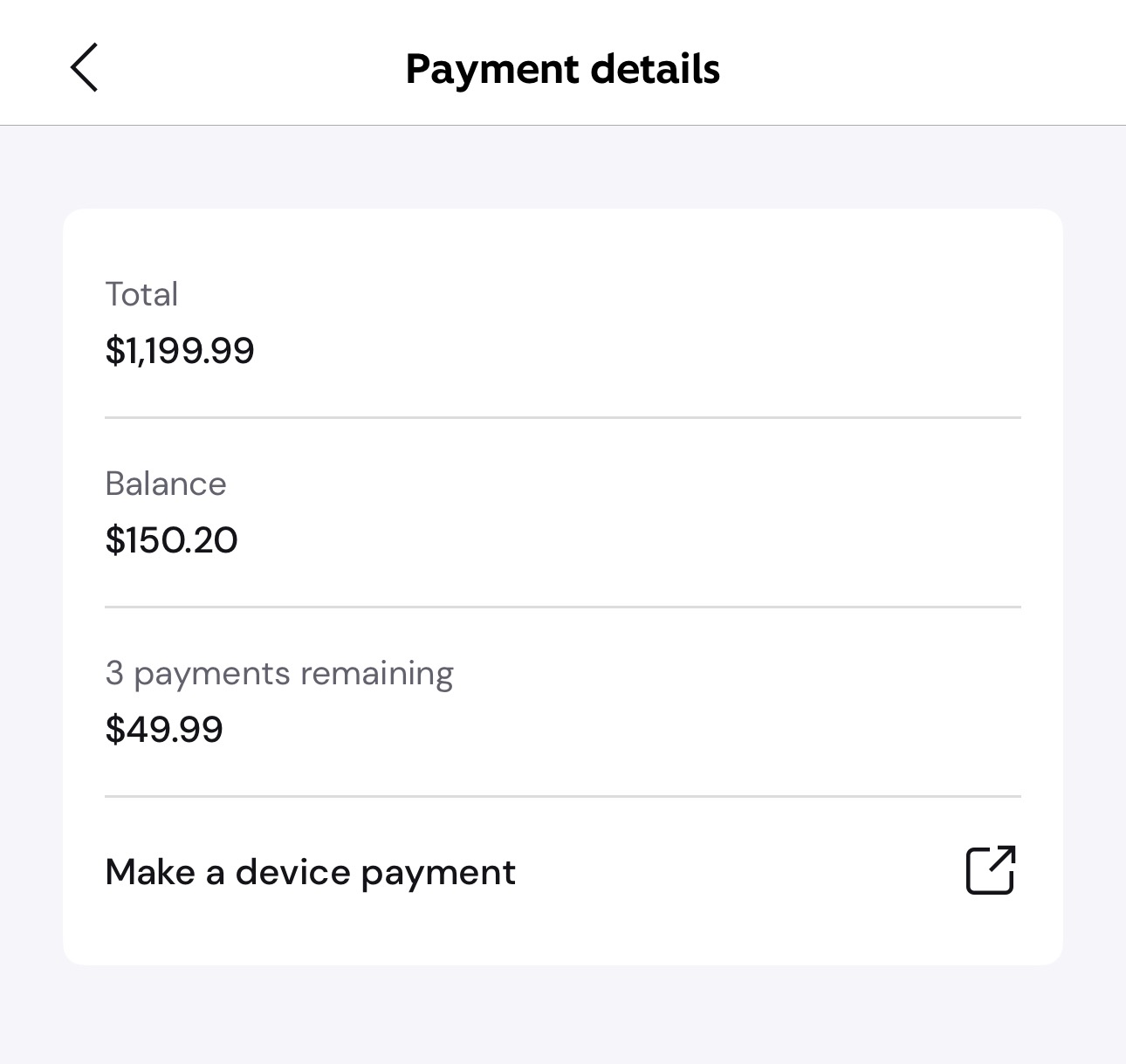Click the divider line below the Balance amount
This screenshot has height=1064, width=1126.
coord(562,607)
